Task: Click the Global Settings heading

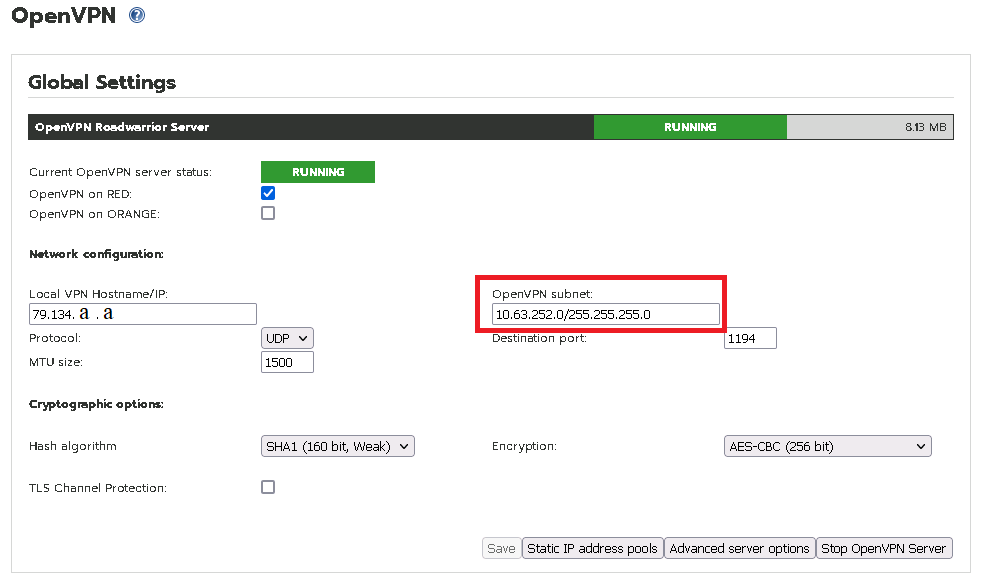Action: [102, 82]
